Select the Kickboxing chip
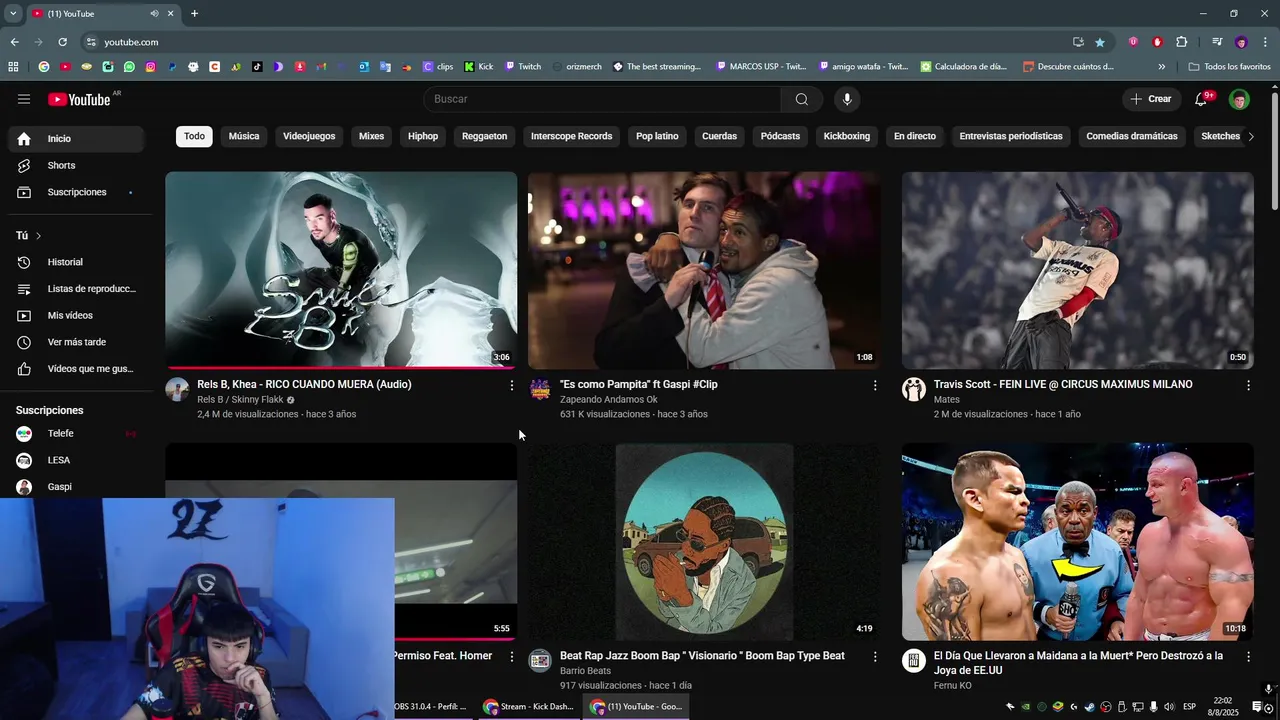 click(x=847, y=136)
